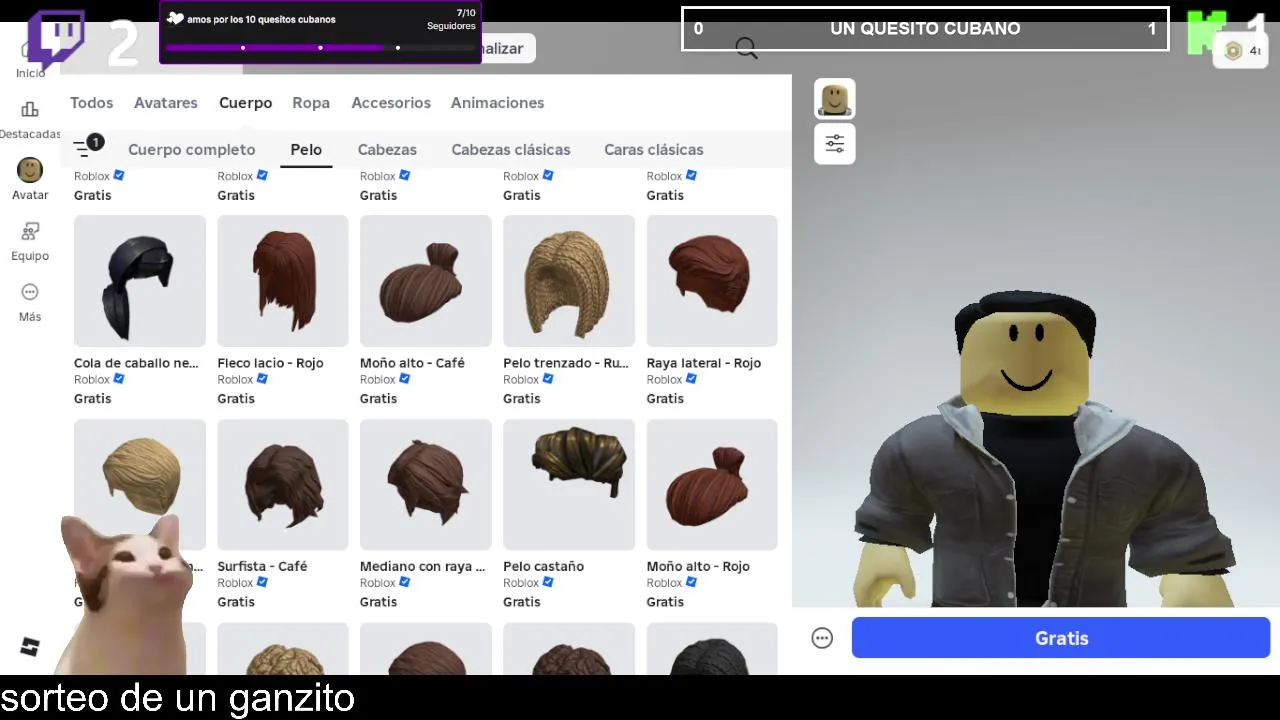Image resolution: width=1280 pixels, height=720 pixels.
Task: Switch to the Ropa tab
Action: (x=311, y=103)
